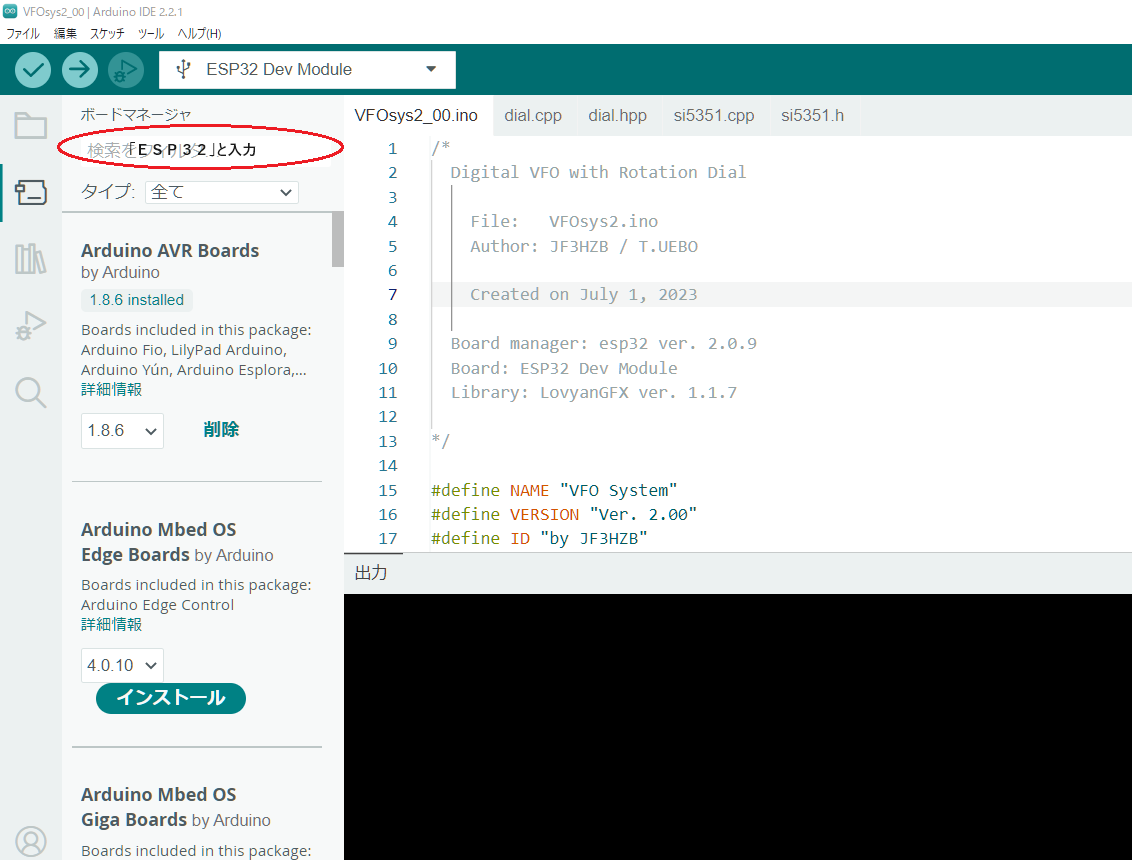Image resolution: width=1132 pixels, height=860 pixels.
Task: Click the Upload arrow button
Action: 79,70
